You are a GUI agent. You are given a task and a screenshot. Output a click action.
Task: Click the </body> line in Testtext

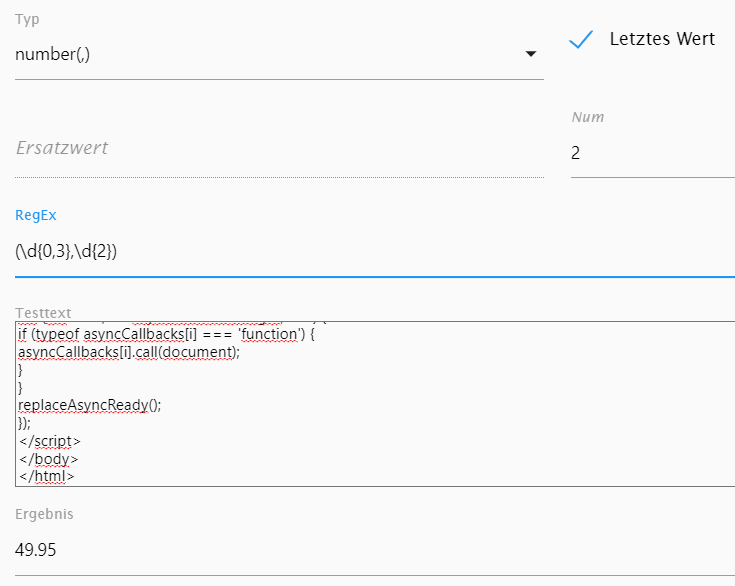click(49, 459)
